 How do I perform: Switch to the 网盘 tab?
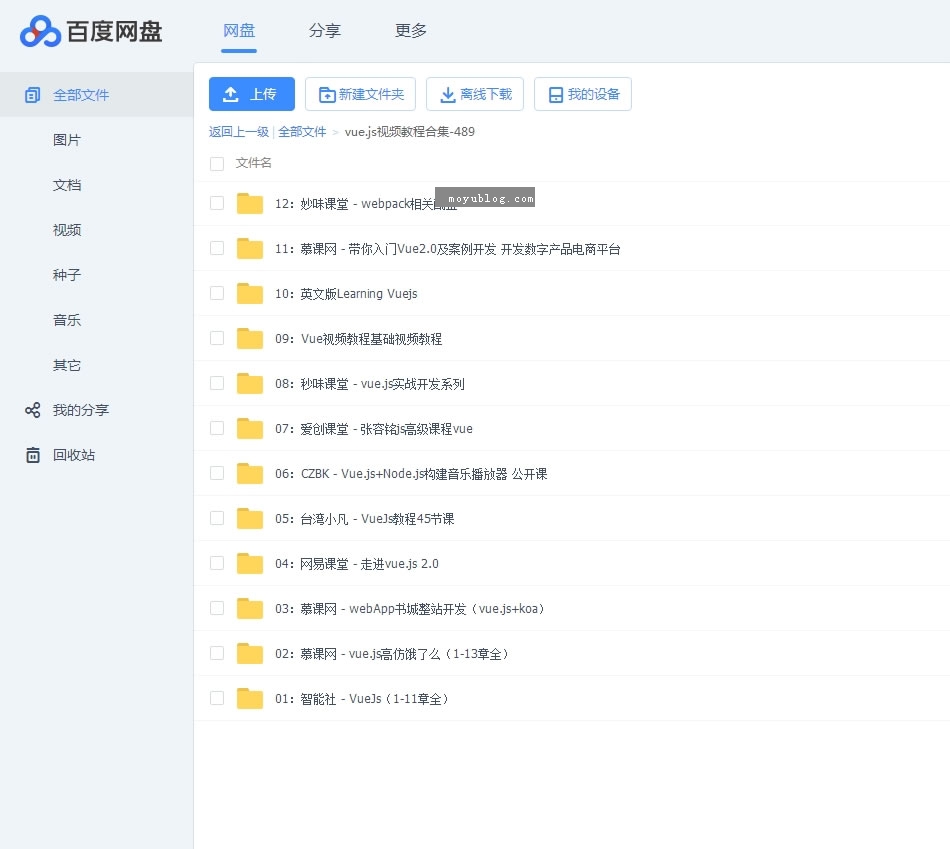(239, 30)
